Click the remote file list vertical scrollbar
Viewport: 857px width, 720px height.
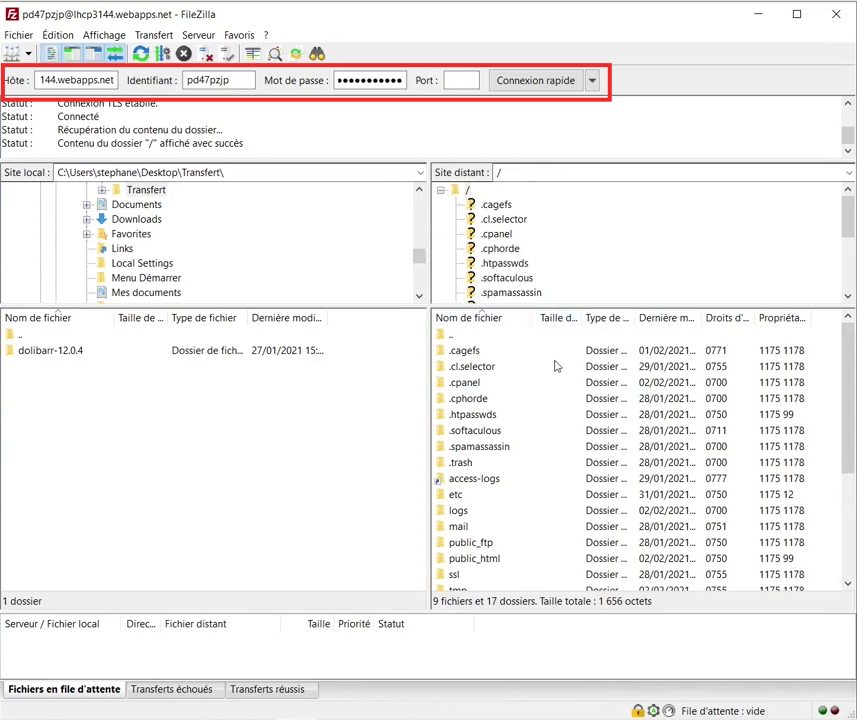848,450
